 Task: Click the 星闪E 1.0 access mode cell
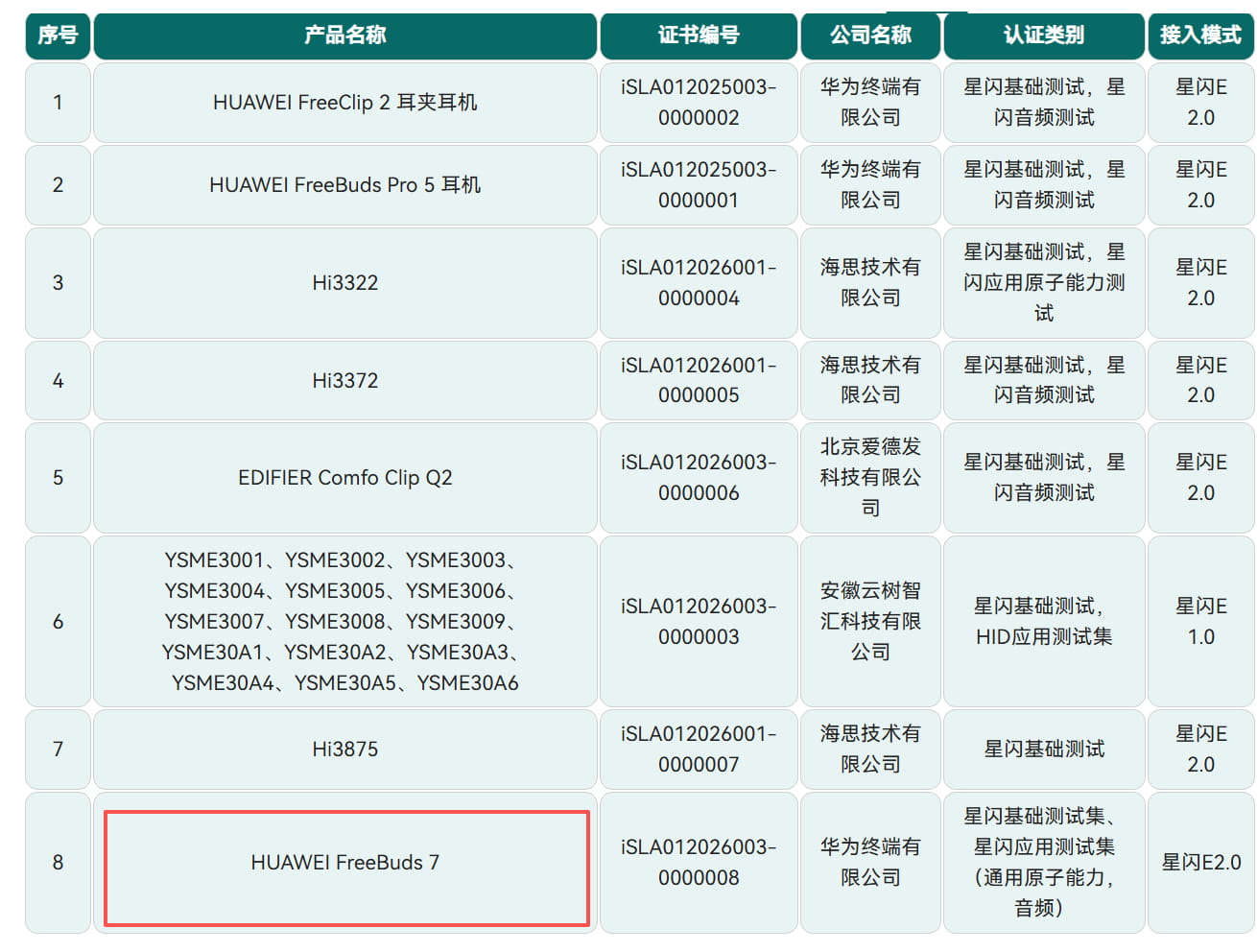[x=1200, y=622]
